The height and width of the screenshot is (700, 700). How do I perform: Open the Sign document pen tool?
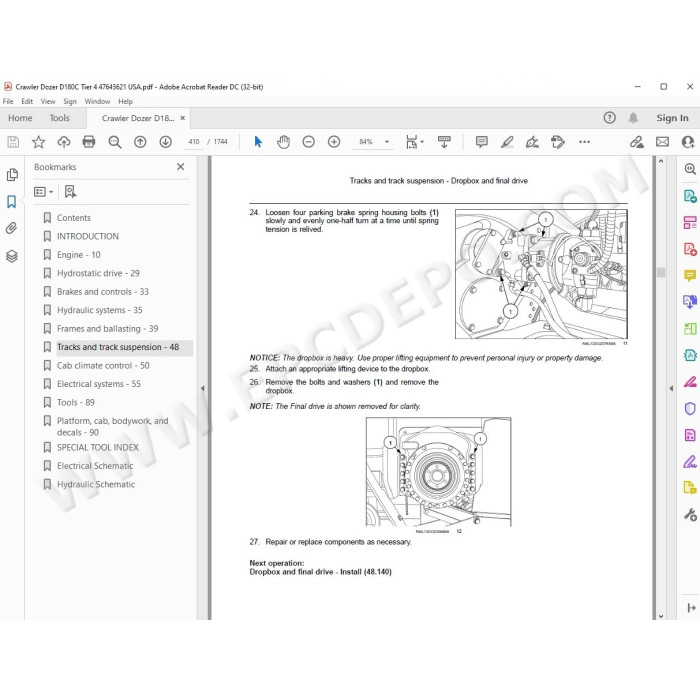pos(532,142)
